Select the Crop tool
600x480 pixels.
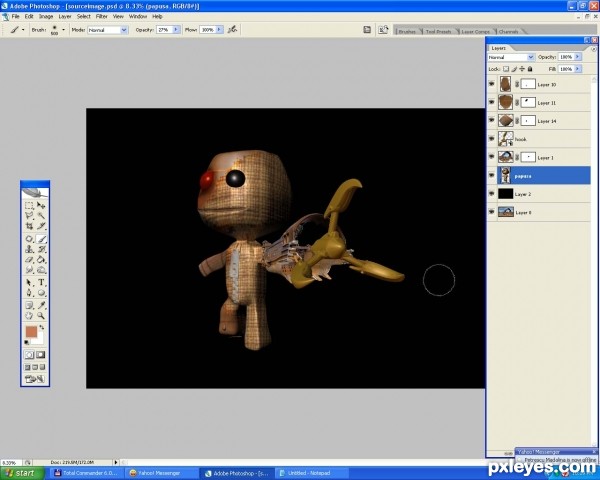(29, 226)
